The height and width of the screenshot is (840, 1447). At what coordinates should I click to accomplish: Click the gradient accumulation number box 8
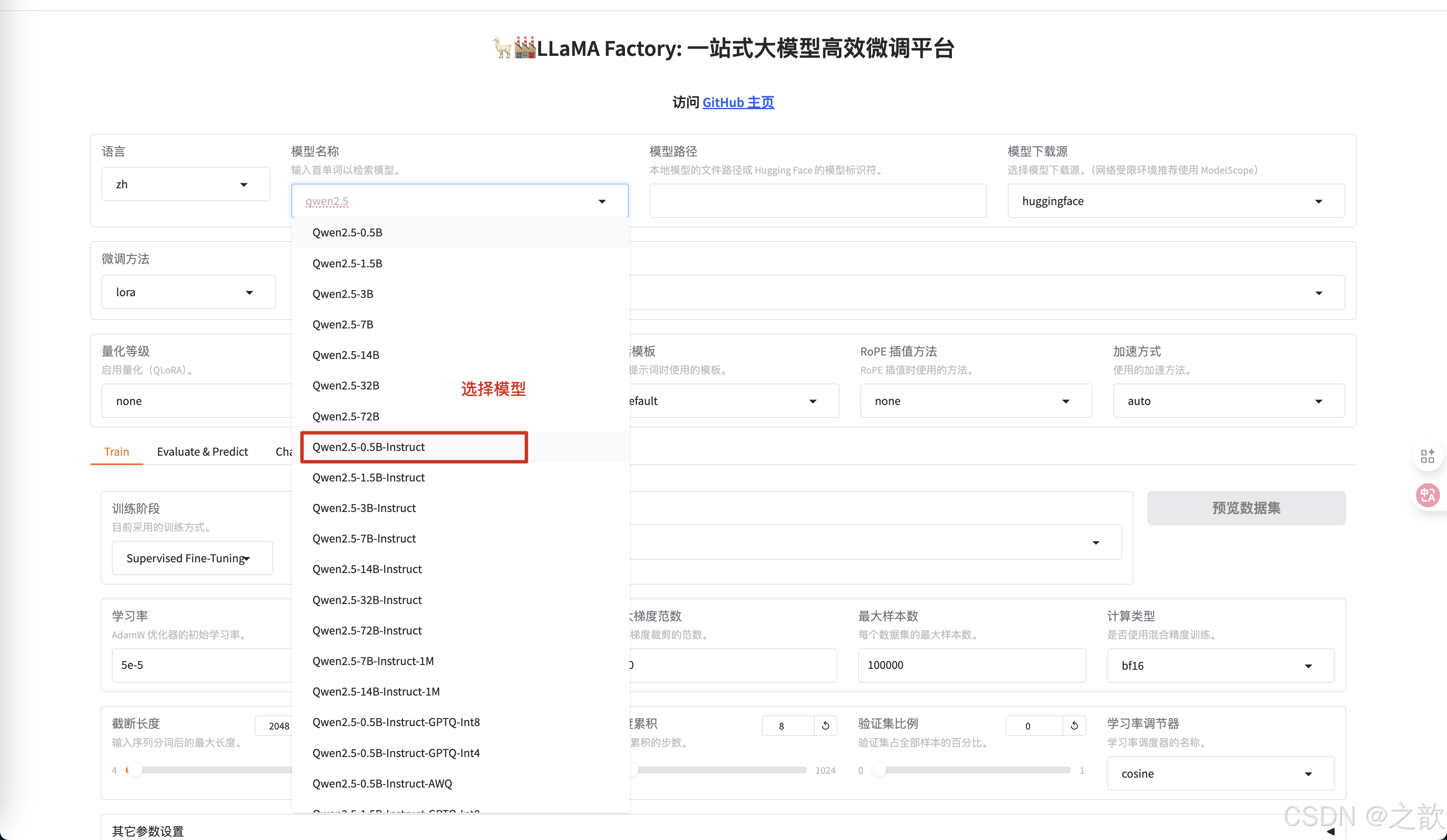[x=788, y=725]
